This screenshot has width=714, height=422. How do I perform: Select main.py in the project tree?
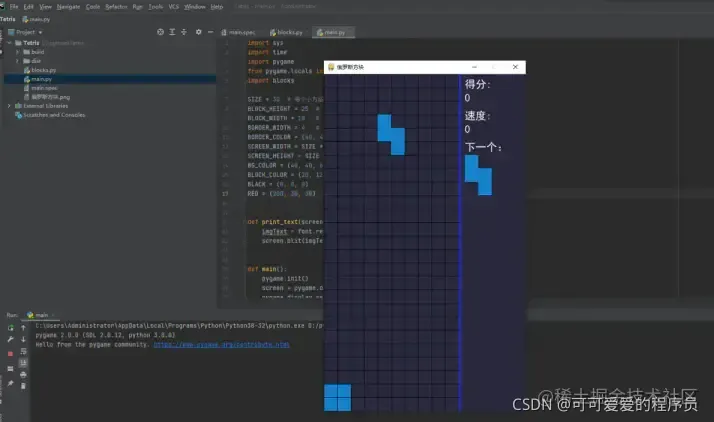41,79
